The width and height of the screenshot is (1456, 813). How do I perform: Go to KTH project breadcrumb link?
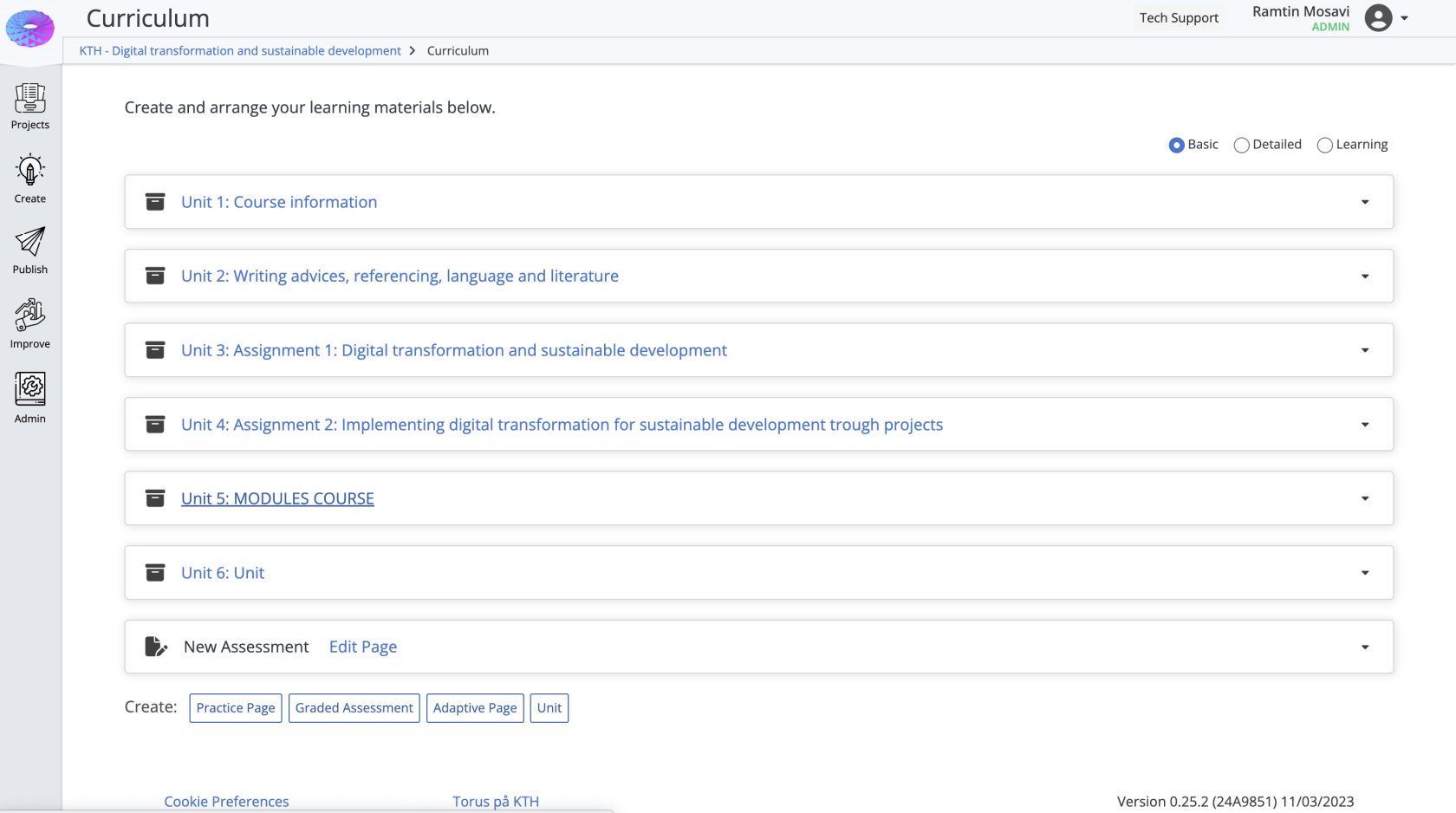[x=240, y=50]
